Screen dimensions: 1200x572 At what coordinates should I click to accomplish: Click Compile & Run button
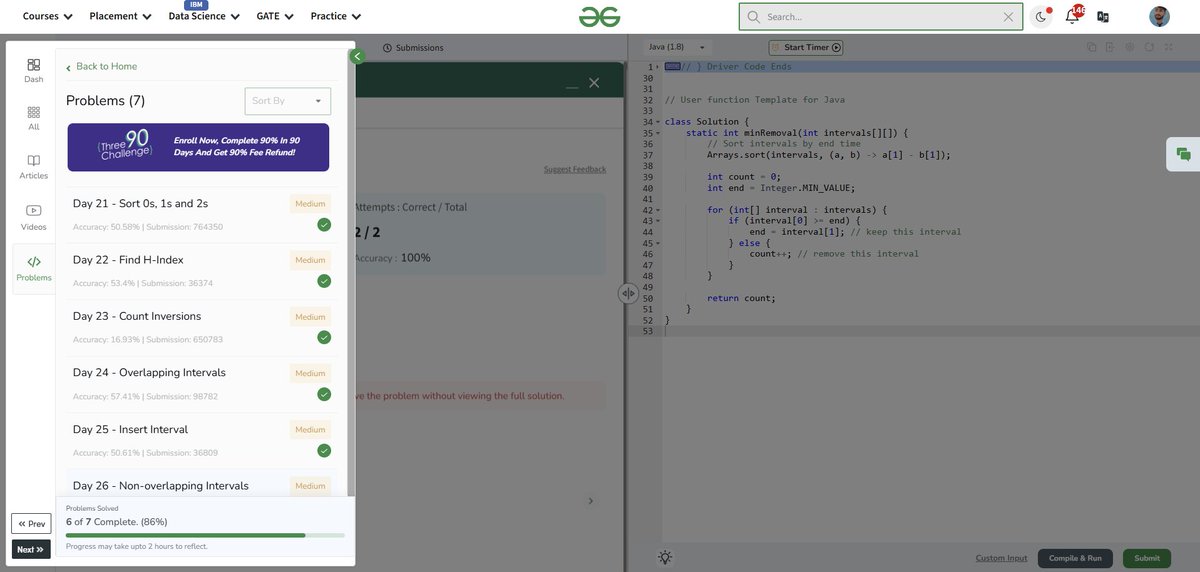pyautogui.click(x=1075, y=558)
